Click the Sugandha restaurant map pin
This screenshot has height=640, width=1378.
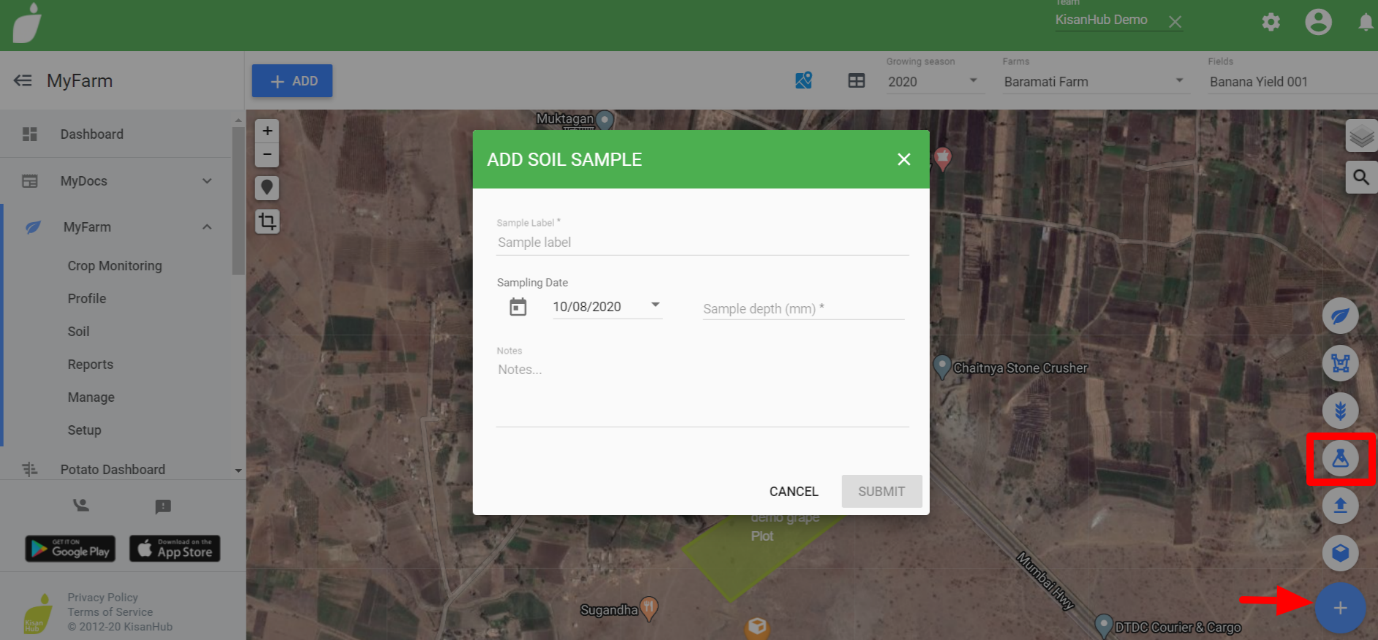coord(649,607)
